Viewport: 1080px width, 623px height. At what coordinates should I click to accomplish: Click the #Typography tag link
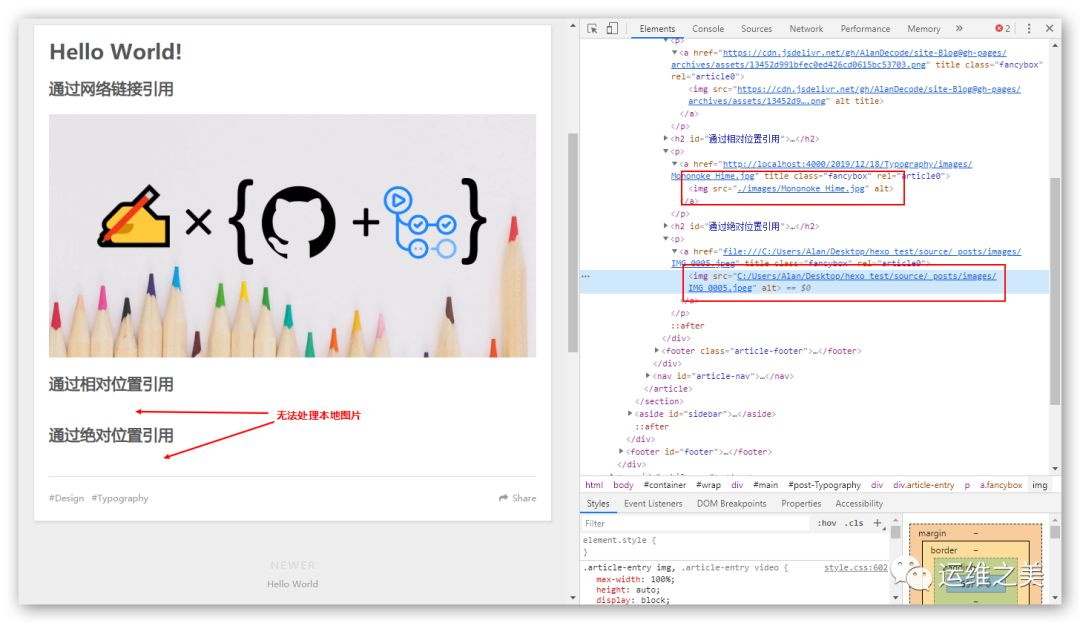coord(120,498)
